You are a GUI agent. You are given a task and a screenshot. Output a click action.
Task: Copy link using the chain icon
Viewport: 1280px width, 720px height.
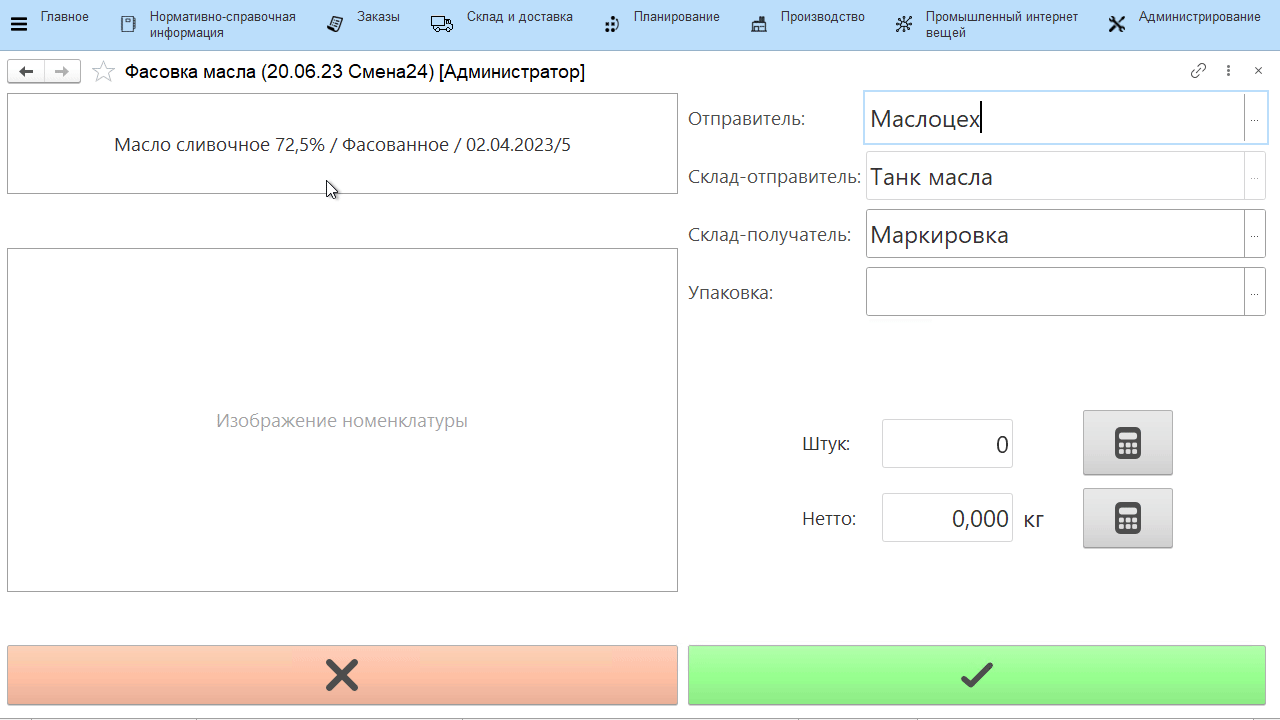point(1198,71)
